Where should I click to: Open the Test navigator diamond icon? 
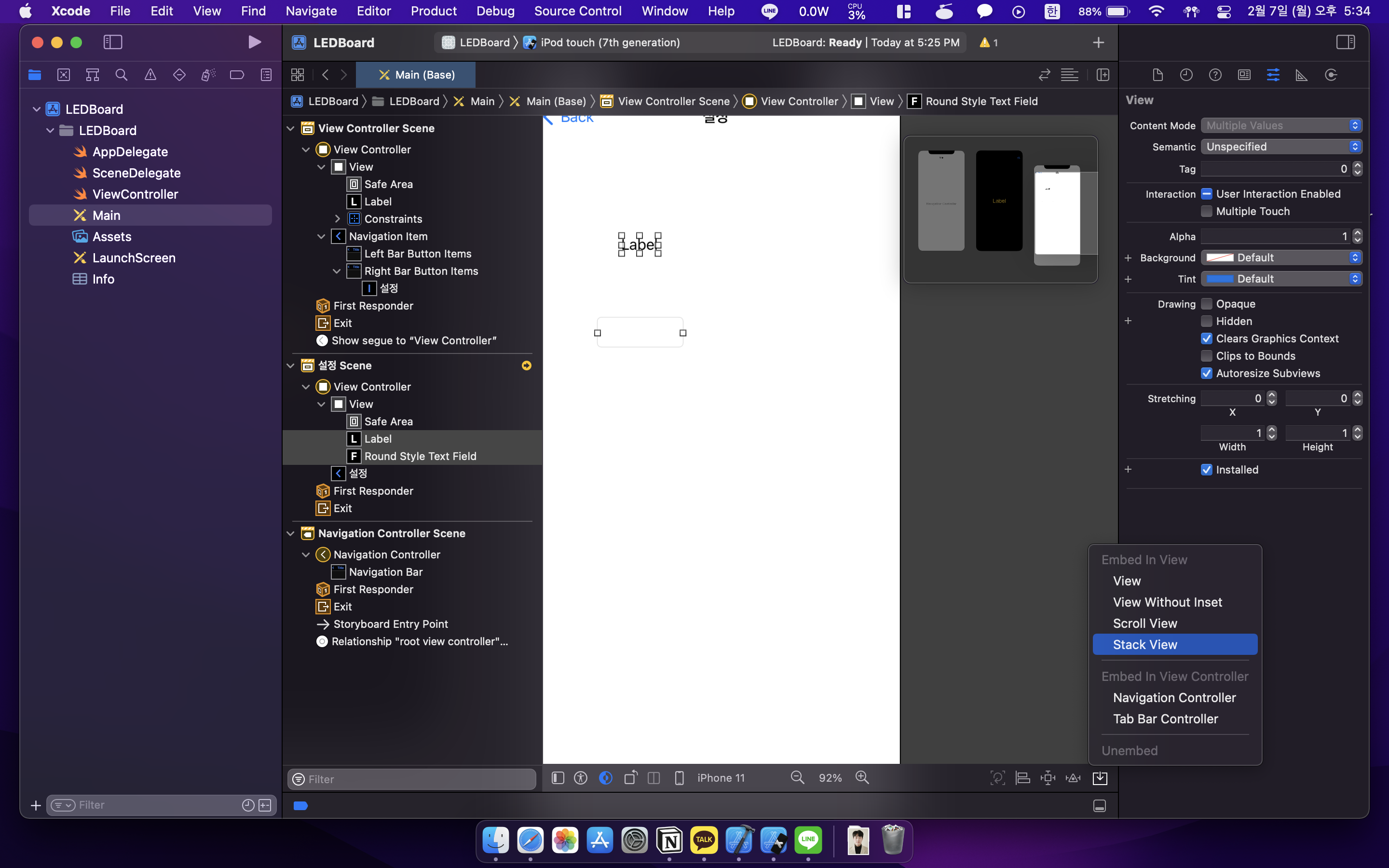(x=179, y=75)
